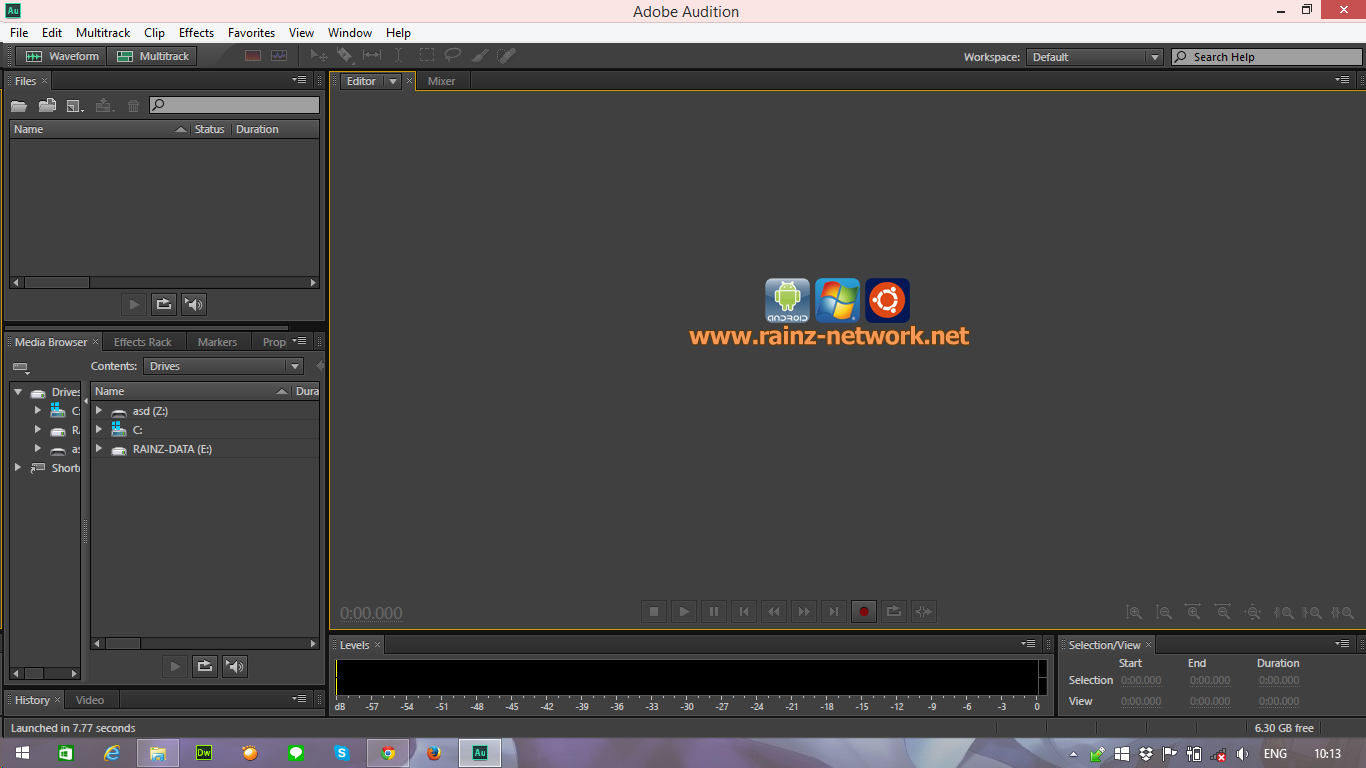The image size is (1366, 768).
Task: Click the Search Help field
Action: click(1266, 57)
